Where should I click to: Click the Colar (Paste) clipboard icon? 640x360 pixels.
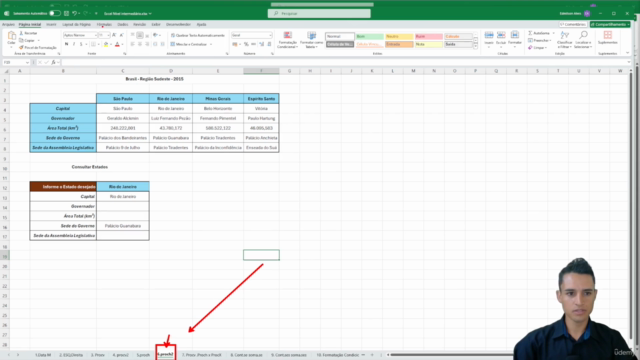(11, 36)
